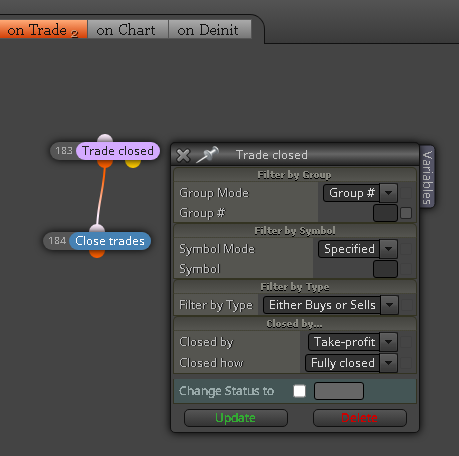Image resolution: width=459 pixels, height=456 pixels.
Task: Click the orange output connector below Close trades
Action: [x=97, y=253]
